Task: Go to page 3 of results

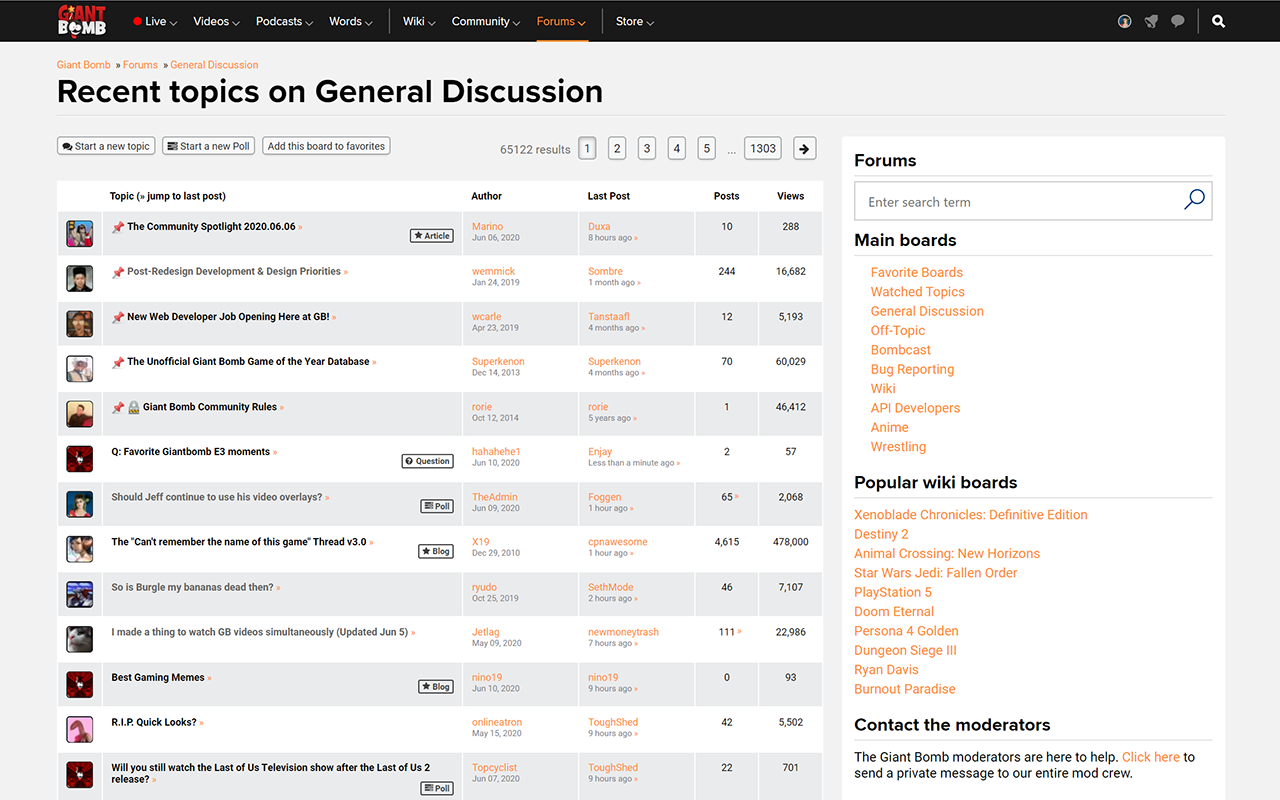Action: click(647, 148)
